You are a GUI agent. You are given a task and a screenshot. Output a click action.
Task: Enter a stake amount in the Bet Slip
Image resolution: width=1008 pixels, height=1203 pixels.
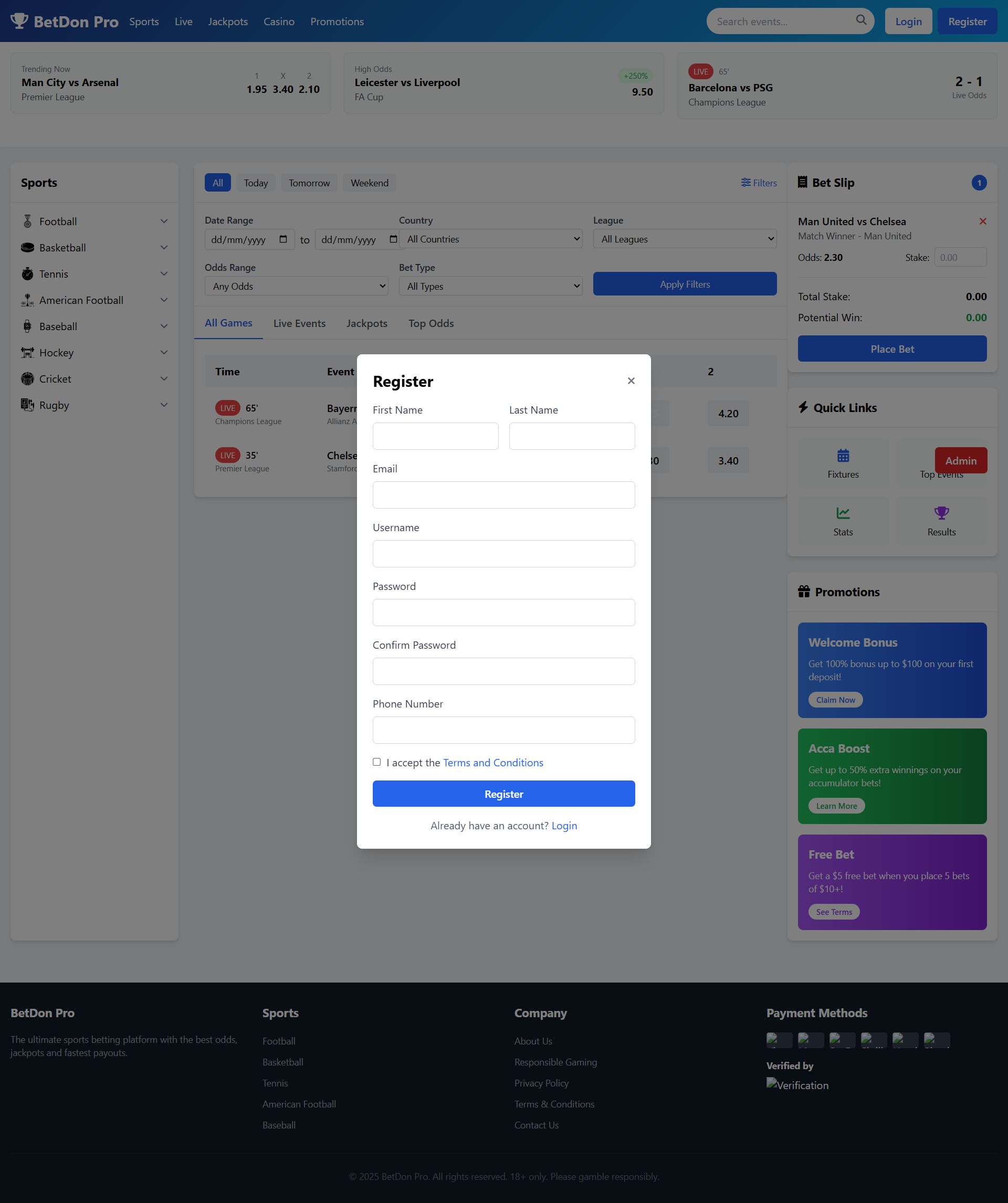(x=960, y=257)
